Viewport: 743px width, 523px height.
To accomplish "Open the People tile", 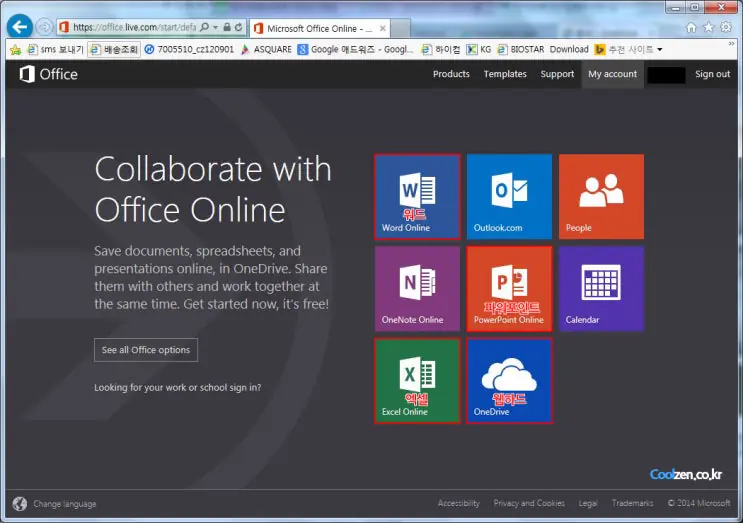I will tap(601, 196).
